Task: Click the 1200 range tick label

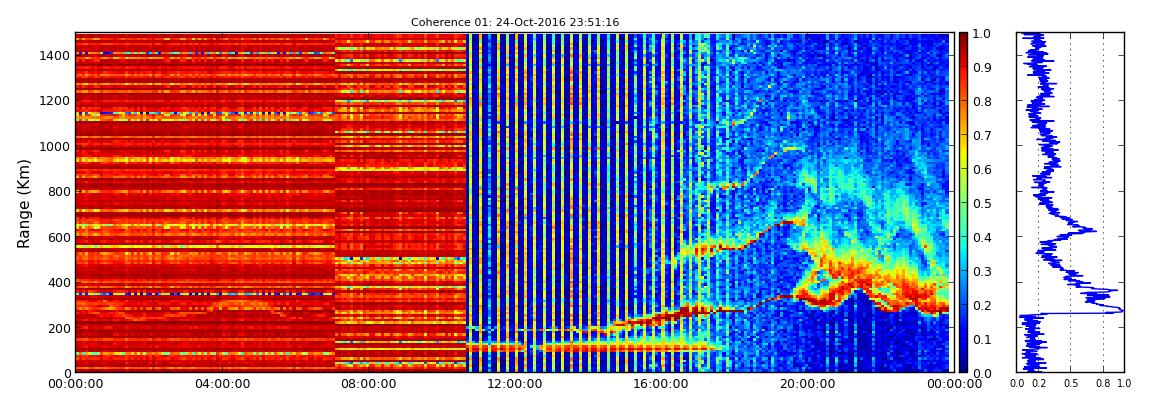Action: [x=56, y=100]
